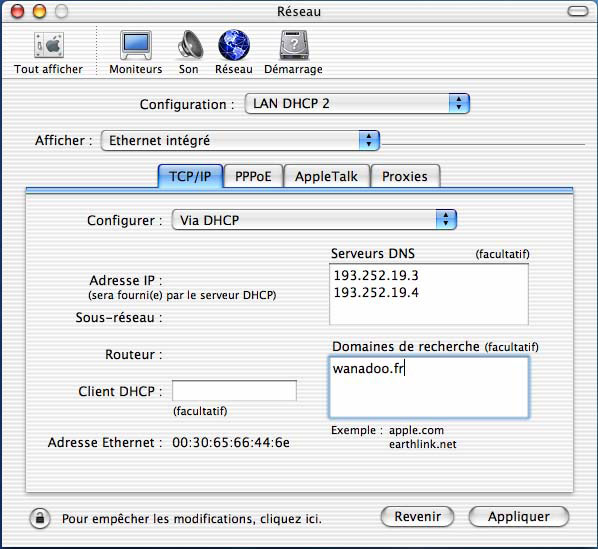598x549 pixels.
Task: Click the Réseau globe icon
Action: pos(234,45)
